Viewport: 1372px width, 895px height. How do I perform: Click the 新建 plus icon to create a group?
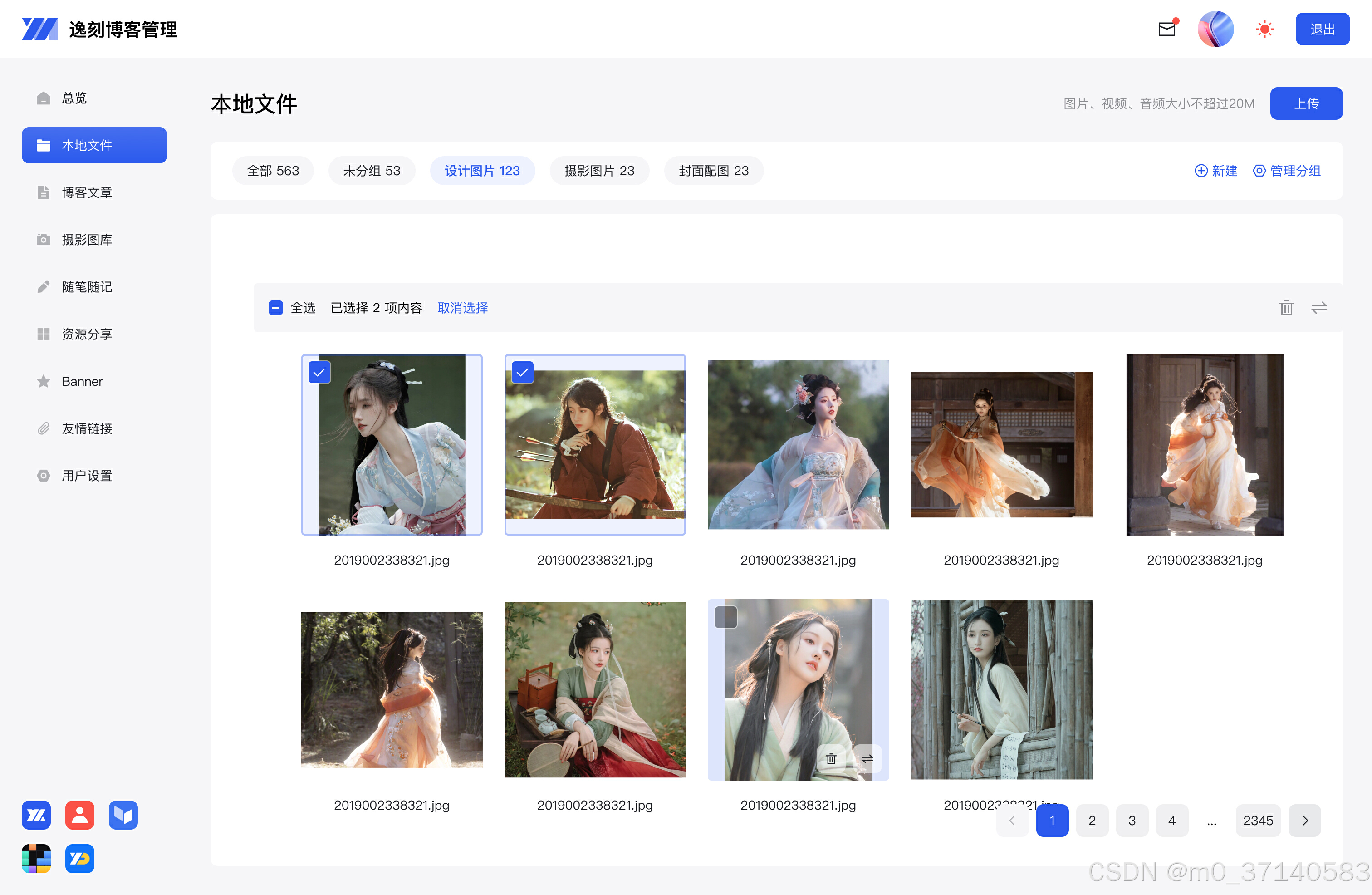[x=1201, y=171]
